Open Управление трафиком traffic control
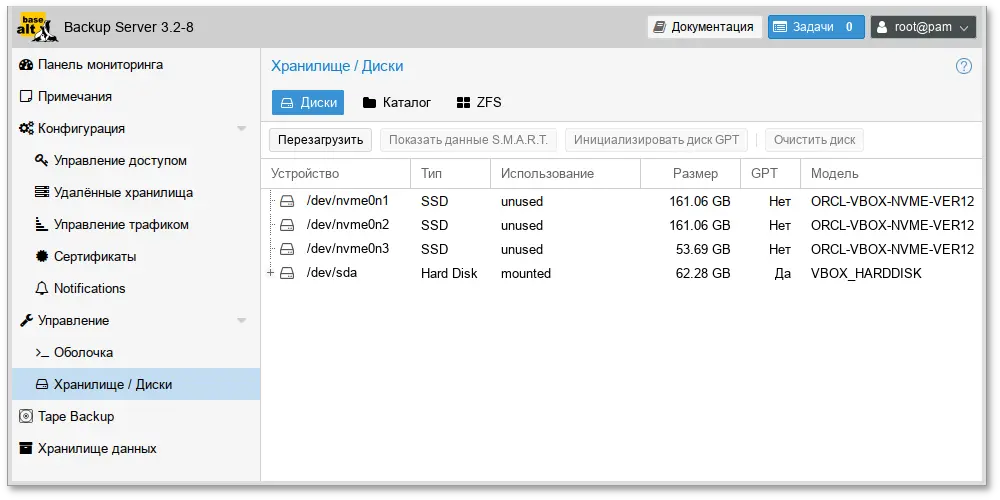 click(121, 225)
